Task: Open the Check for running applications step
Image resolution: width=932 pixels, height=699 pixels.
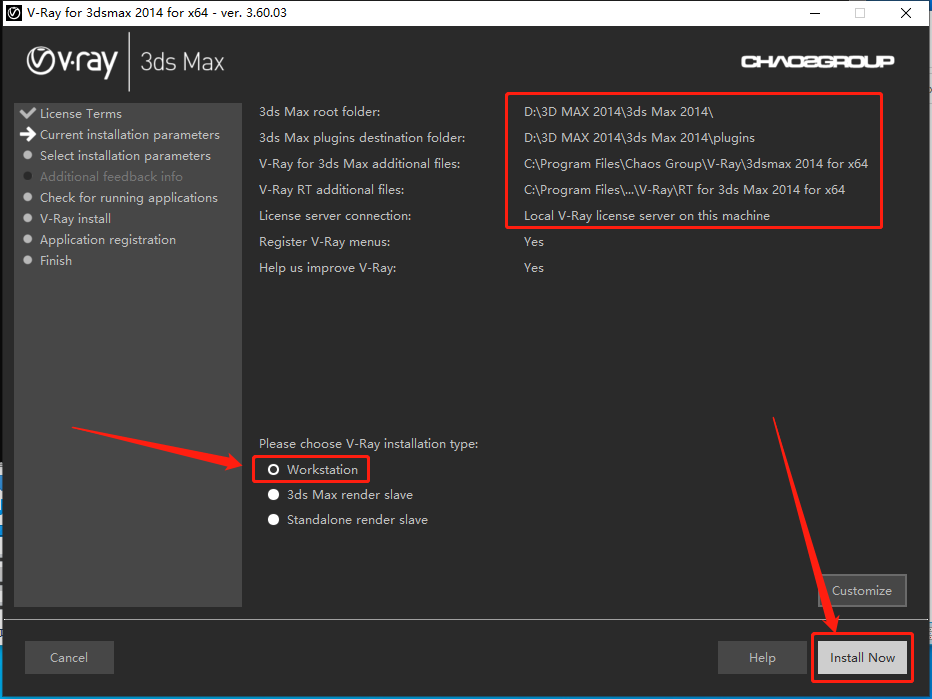Action: point(128,197)
